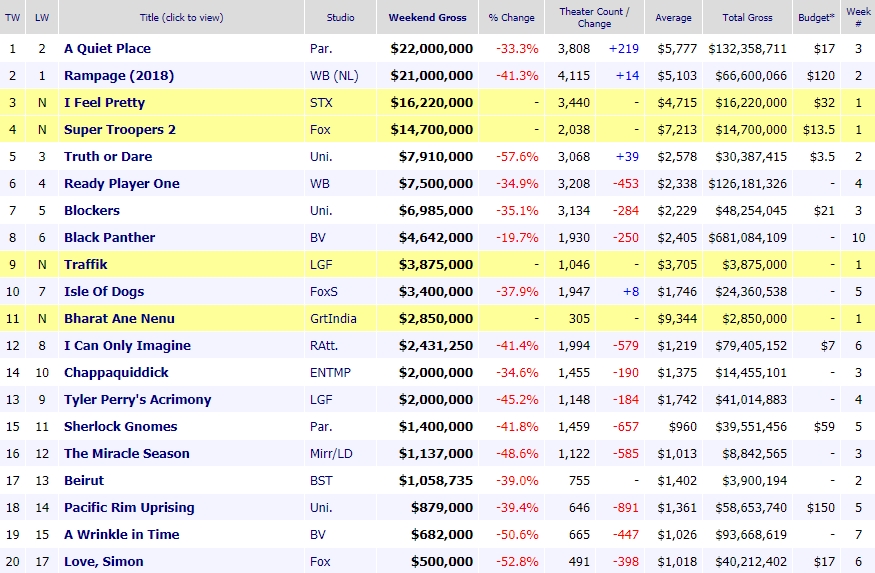Select the -19.7% change value
875x573 pixels.
pyautogui.click(x=517, y=238)
